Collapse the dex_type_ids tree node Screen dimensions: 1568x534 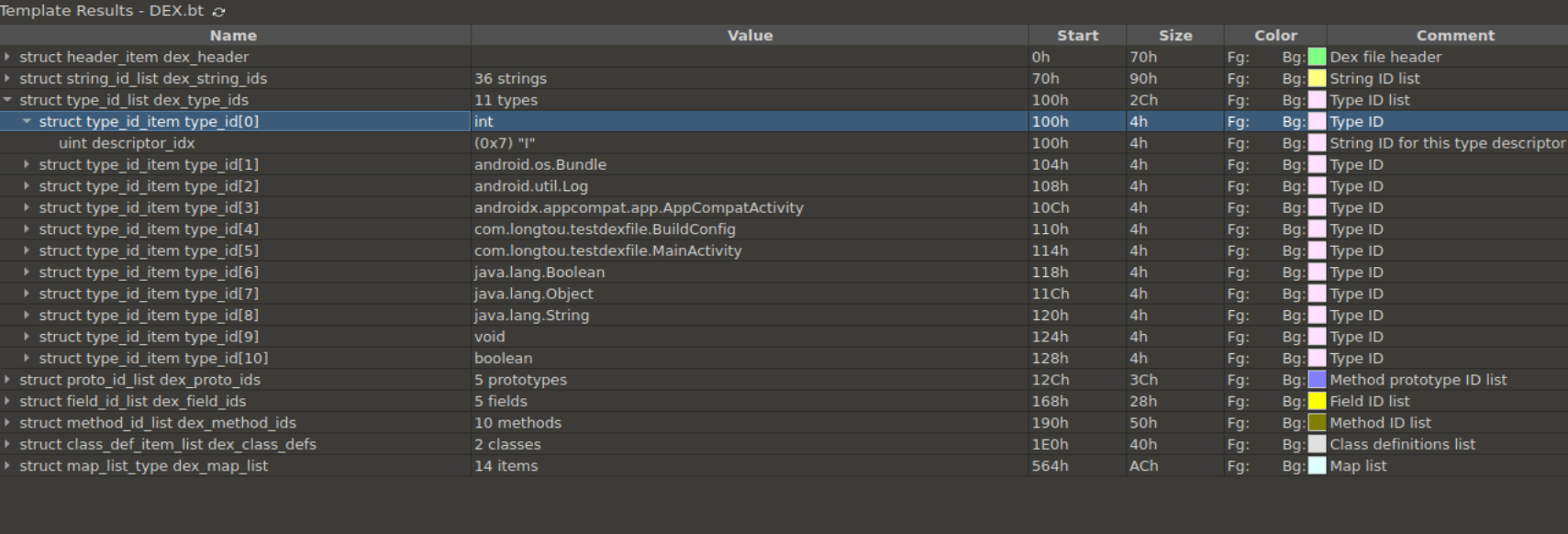point(7,100)
